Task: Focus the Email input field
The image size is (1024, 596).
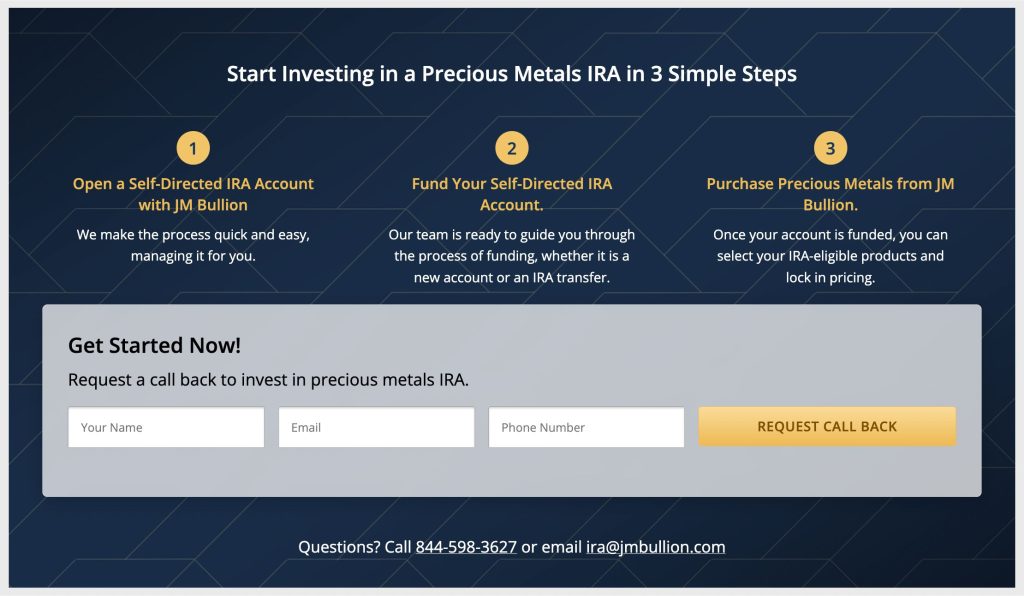Action: 376,427
